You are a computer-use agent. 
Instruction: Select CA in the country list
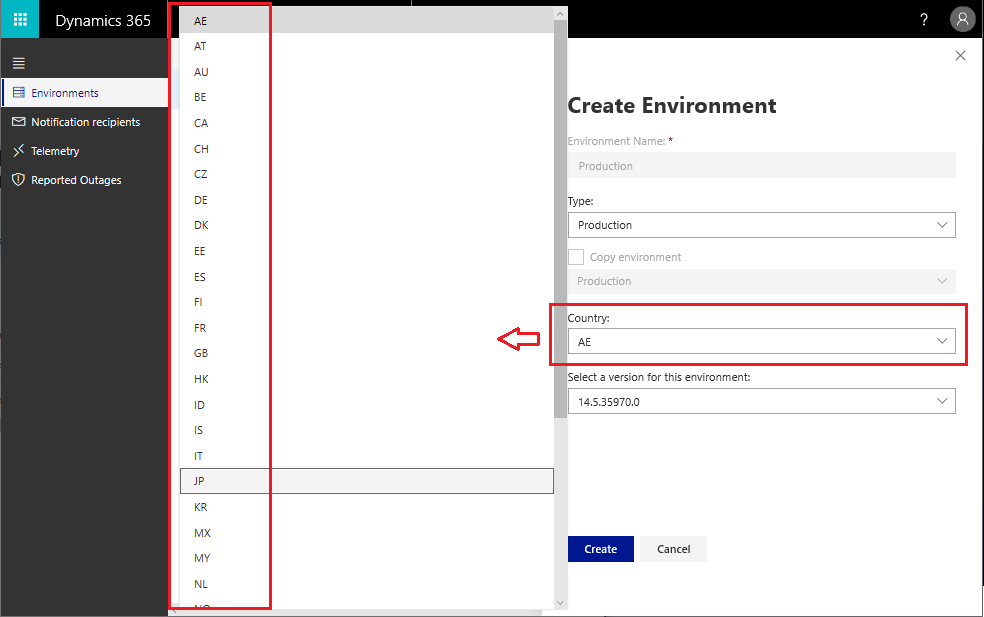coord(366,123)
